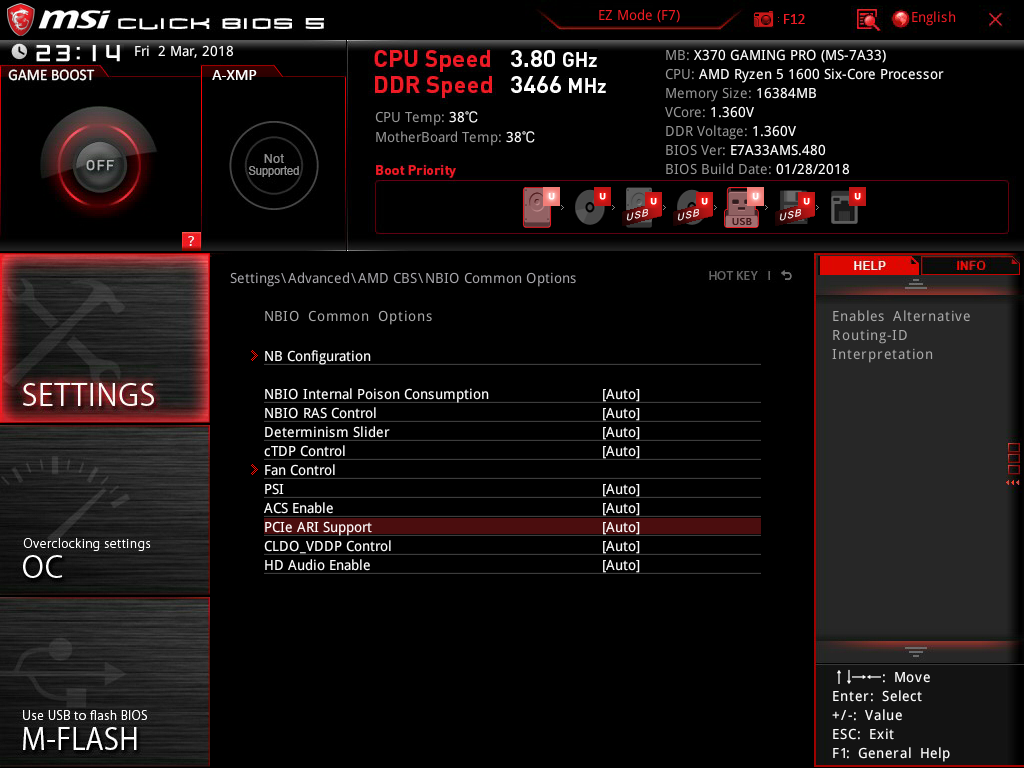Image resolution: width=1024 pixels, height=768 pixels.
Task: Select the CD/DVD drive boot device icon
Action: click(x=590, y=207)
